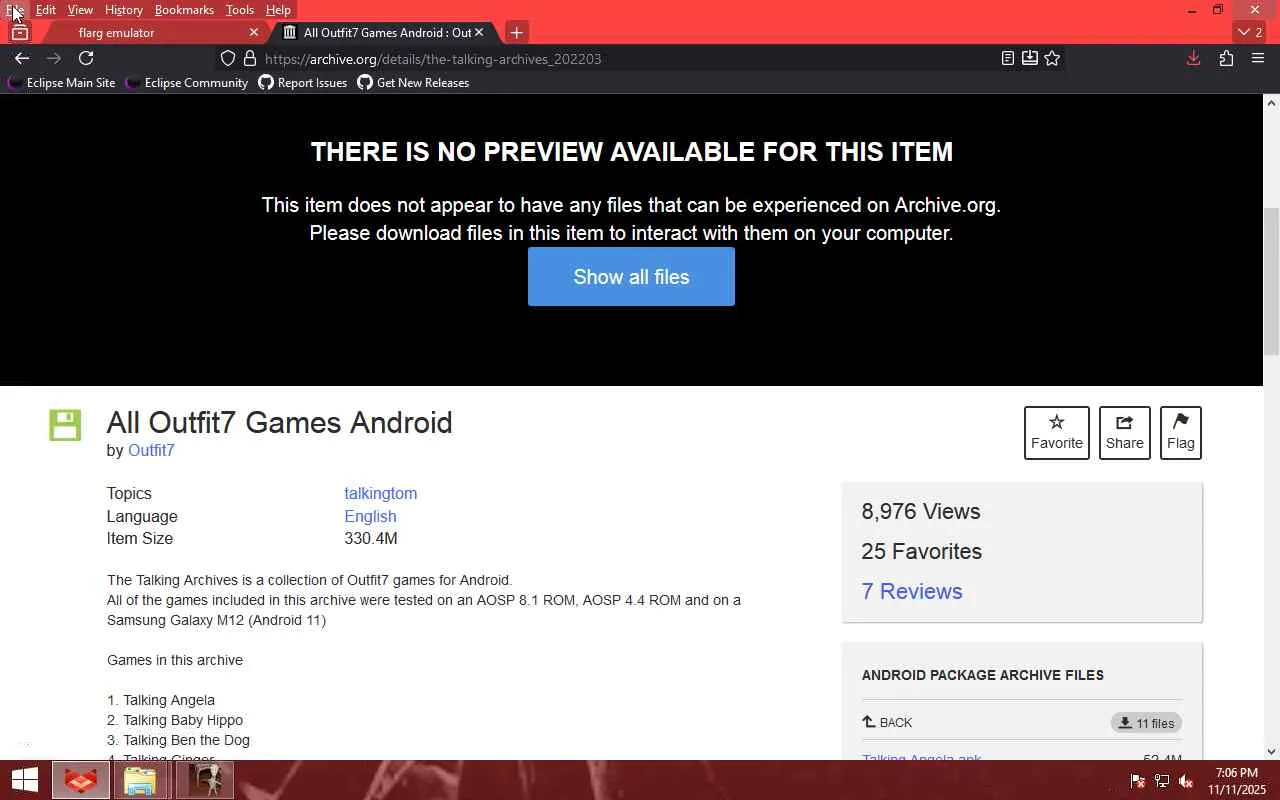
Task: Download all via the 11 files button
Action: 1146,723
